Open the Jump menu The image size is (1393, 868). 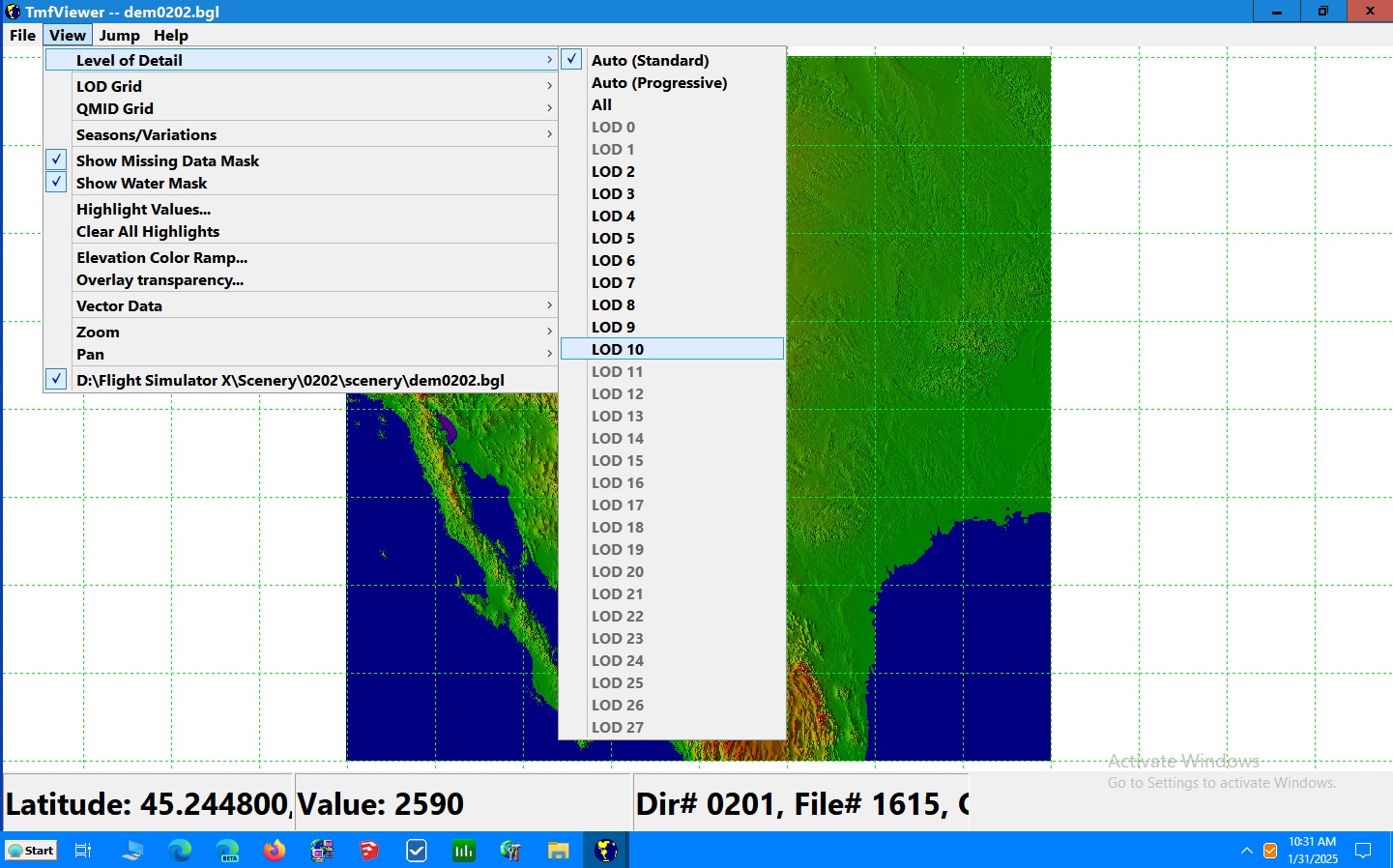(x=120, y=35)
